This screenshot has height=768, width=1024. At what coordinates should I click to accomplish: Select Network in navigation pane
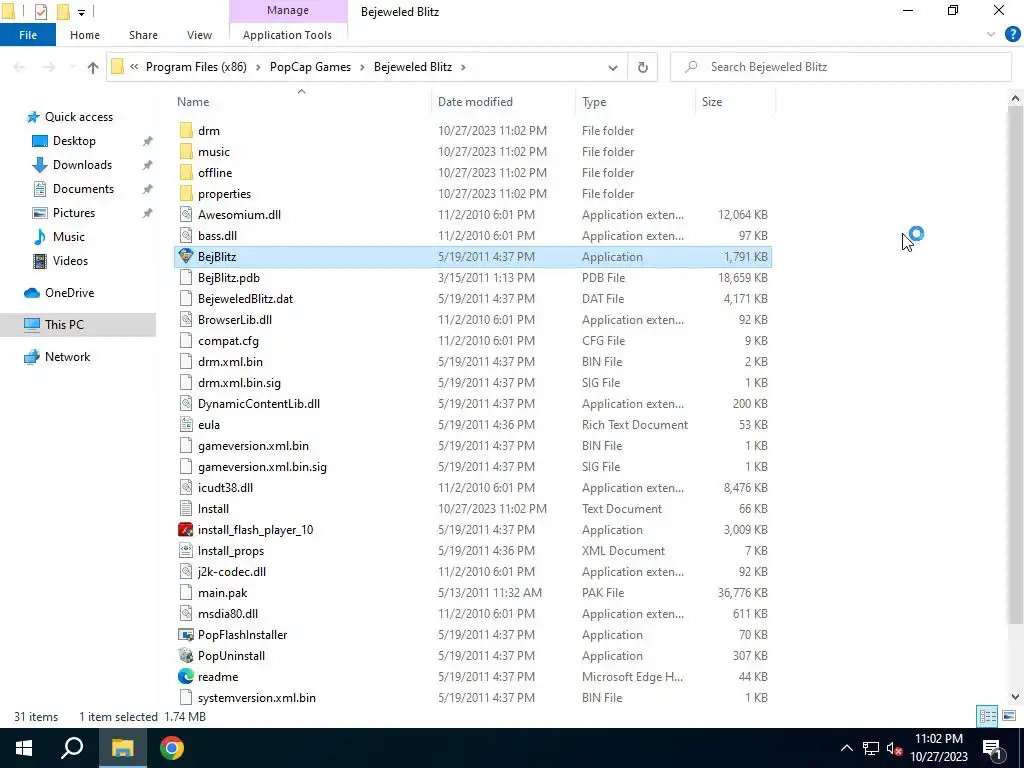click(x=67, y=357)
